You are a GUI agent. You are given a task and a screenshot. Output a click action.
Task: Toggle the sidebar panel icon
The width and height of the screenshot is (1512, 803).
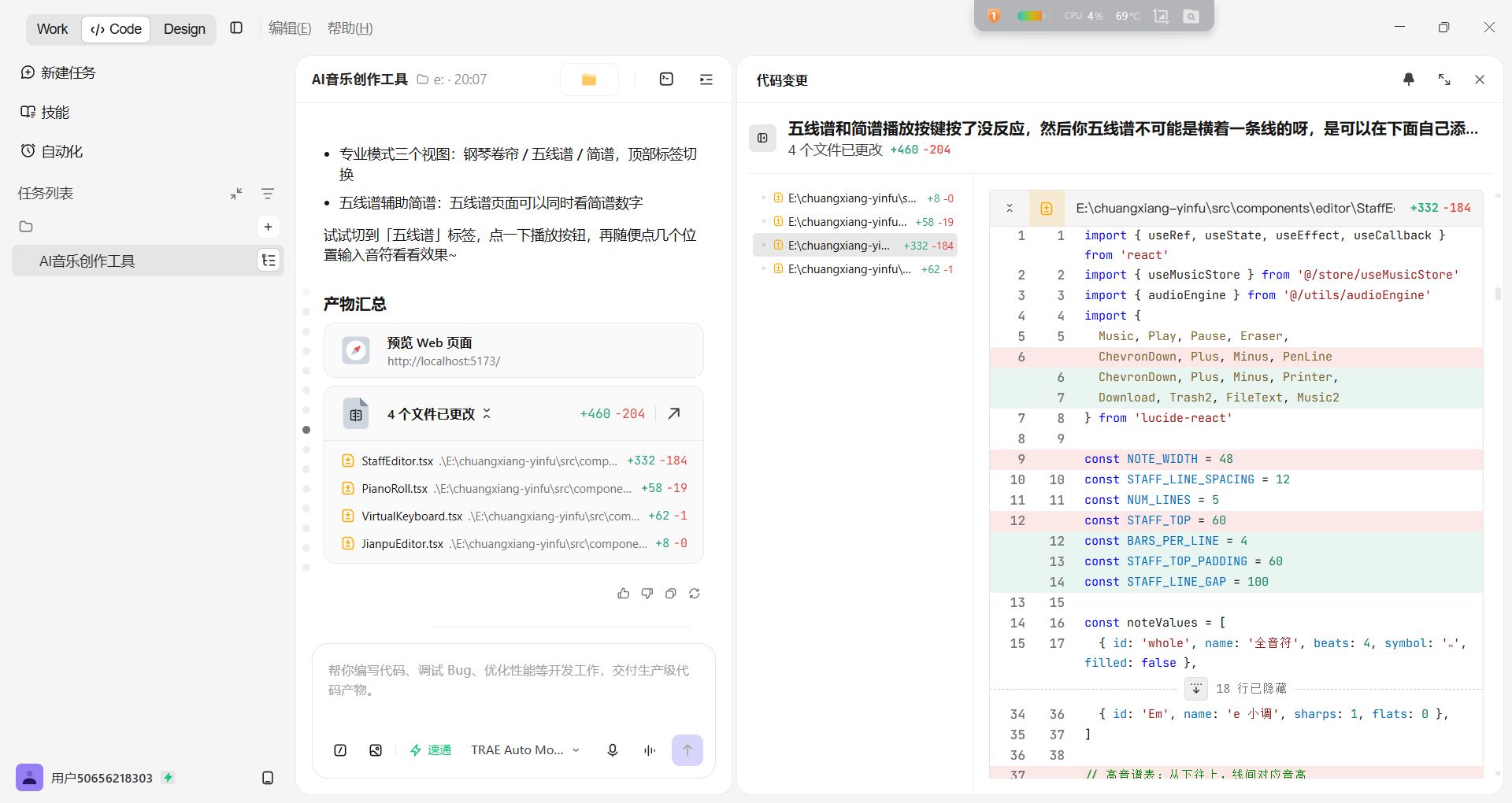pos(236,28)
